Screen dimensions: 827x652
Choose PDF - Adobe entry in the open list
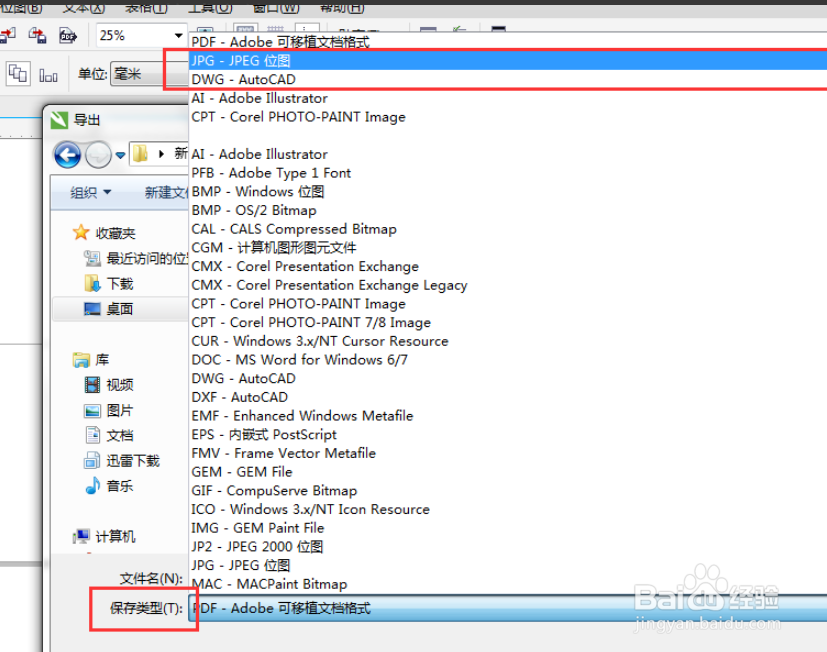pyautogui.click(x=508, y=42)
